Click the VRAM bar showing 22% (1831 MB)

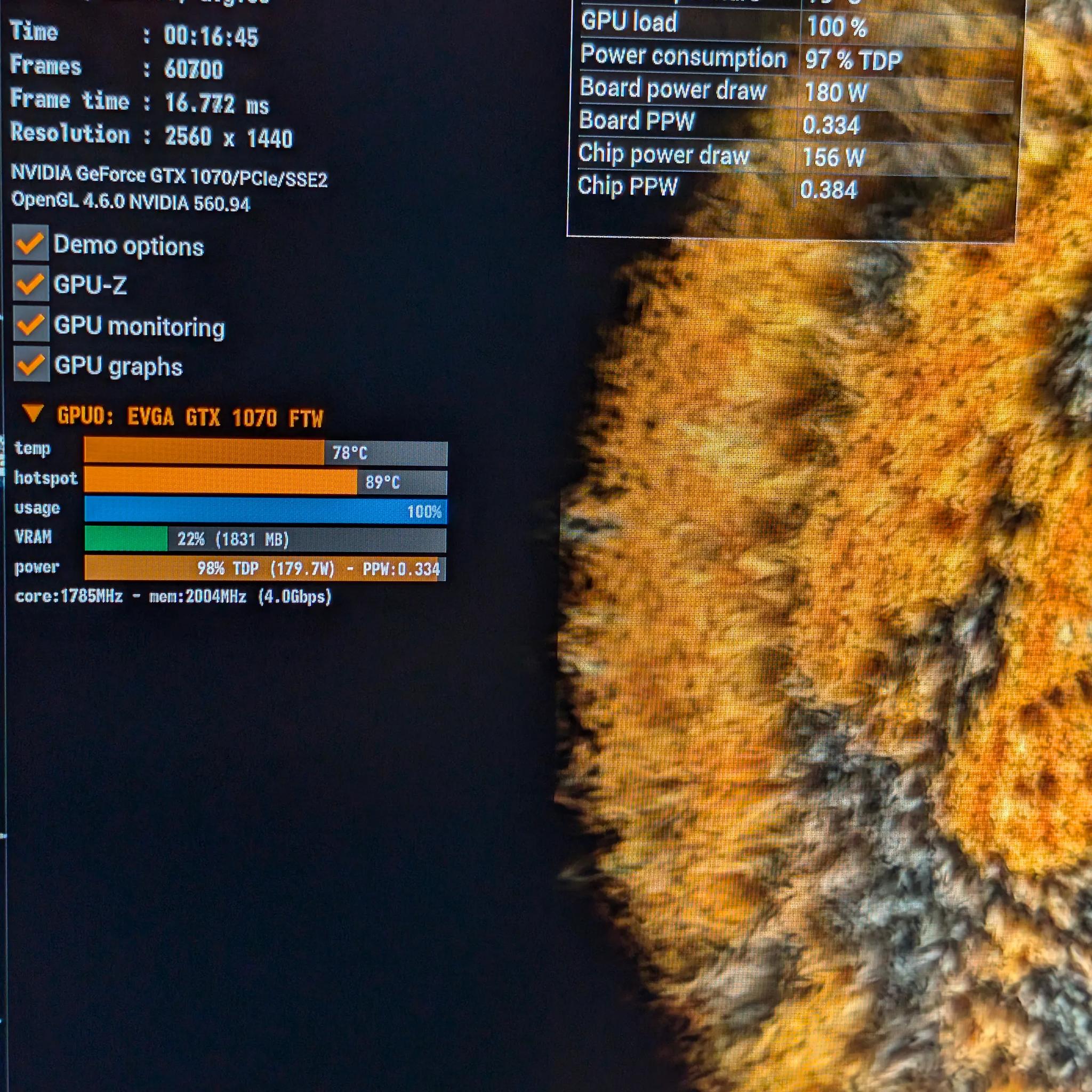click(x=265, y=539)
